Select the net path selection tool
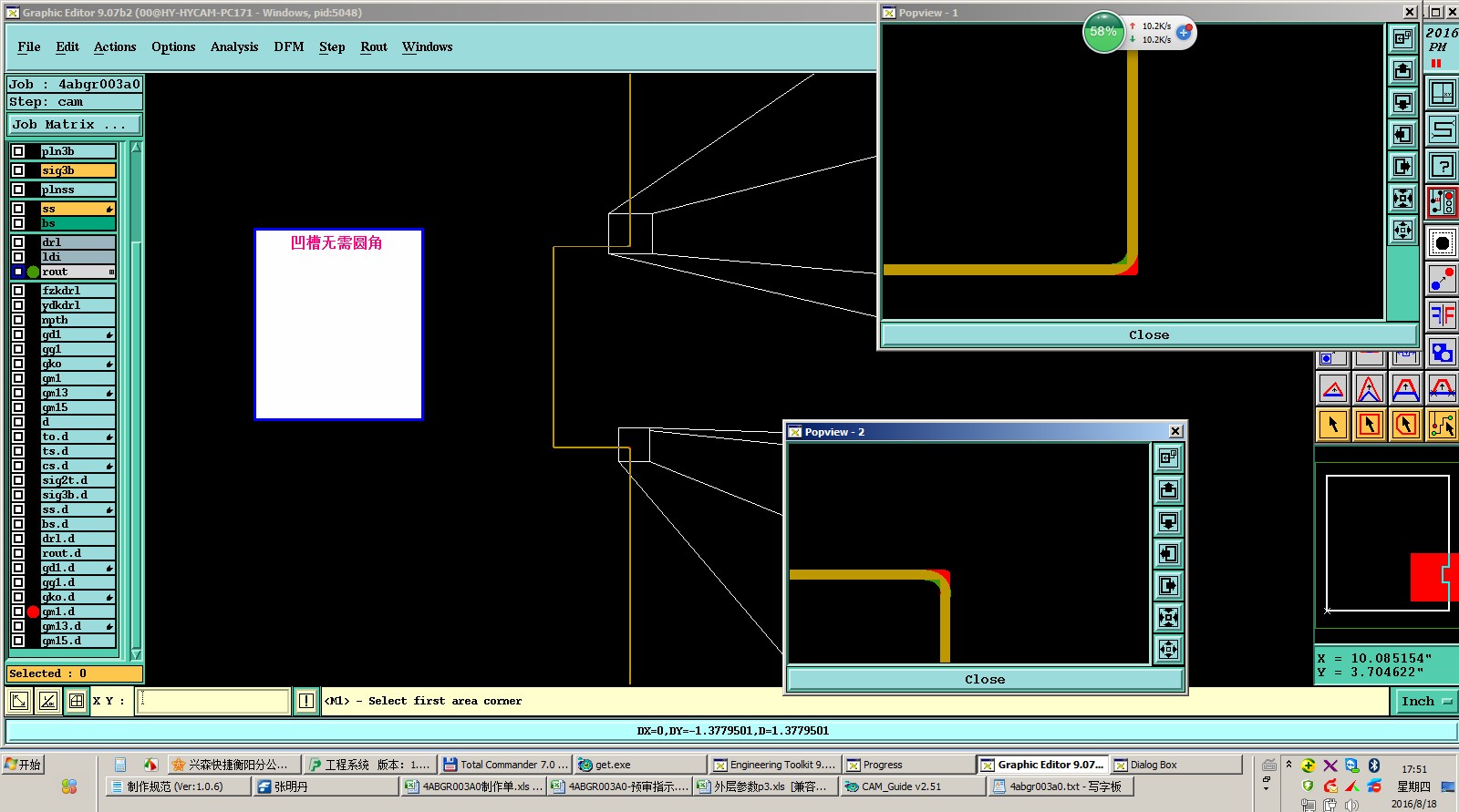The image size is (1459, 812). (x=1443, y=425)
